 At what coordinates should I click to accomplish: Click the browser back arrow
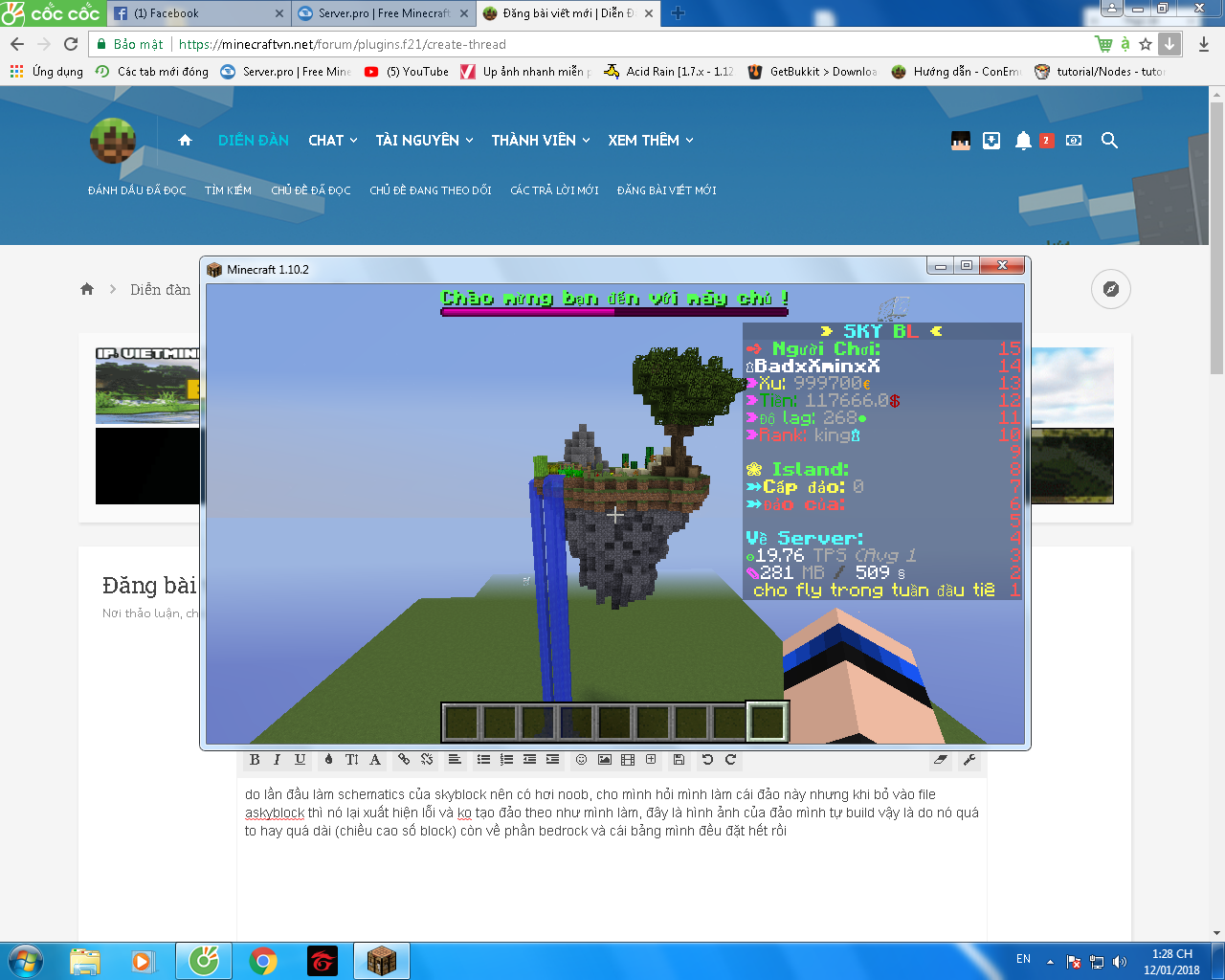(17, 44)
